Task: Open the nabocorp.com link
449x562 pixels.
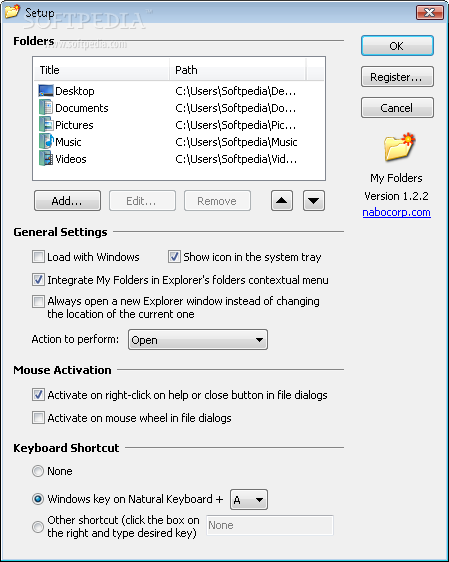Action: 396,212
